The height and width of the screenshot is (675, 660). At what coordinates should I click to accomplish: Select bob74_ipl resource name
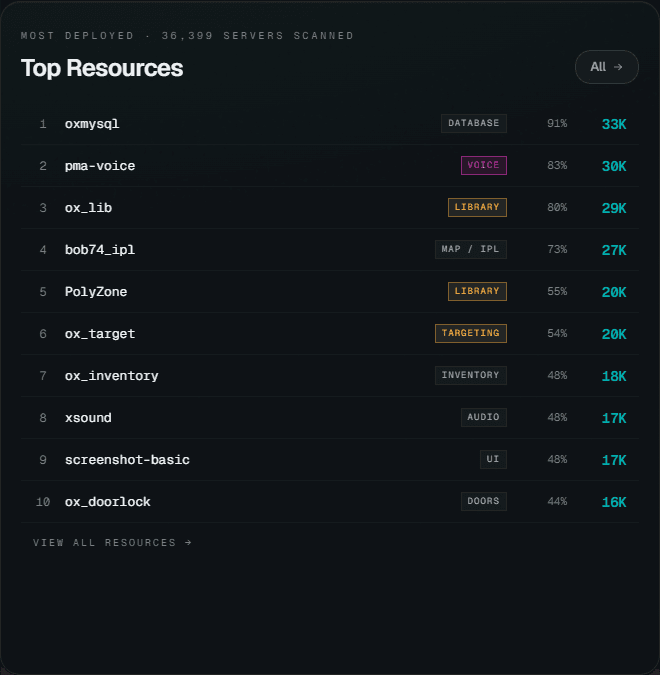point(100,250)
